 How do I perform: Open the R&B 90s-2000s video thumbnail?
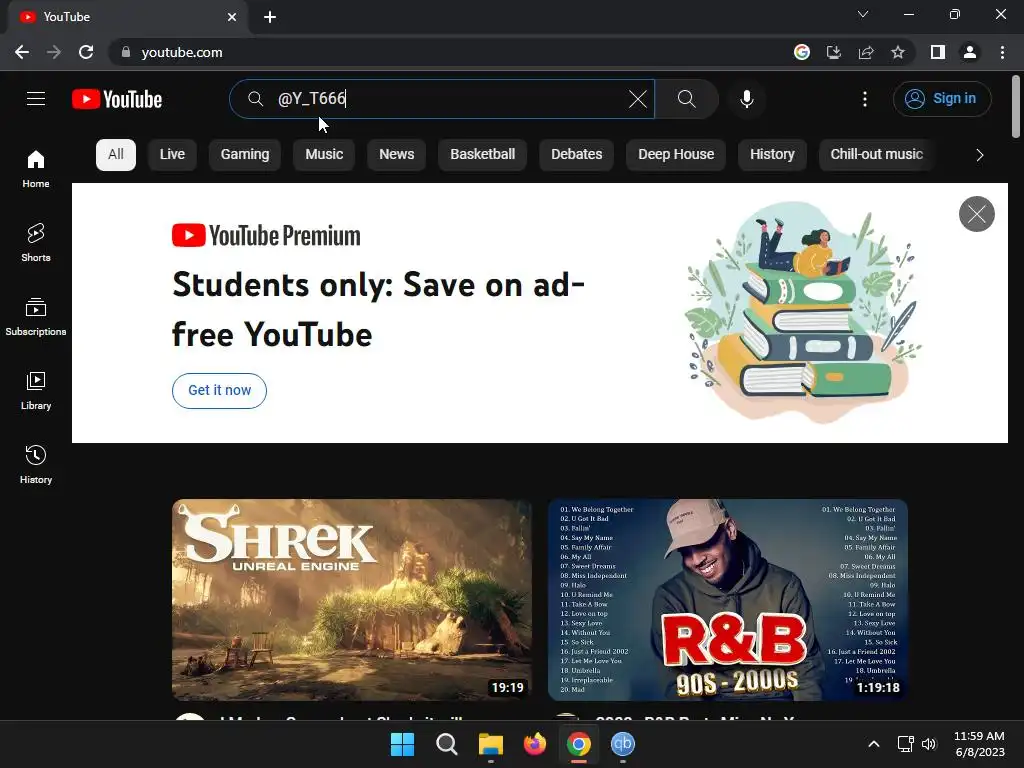point(728,600)
